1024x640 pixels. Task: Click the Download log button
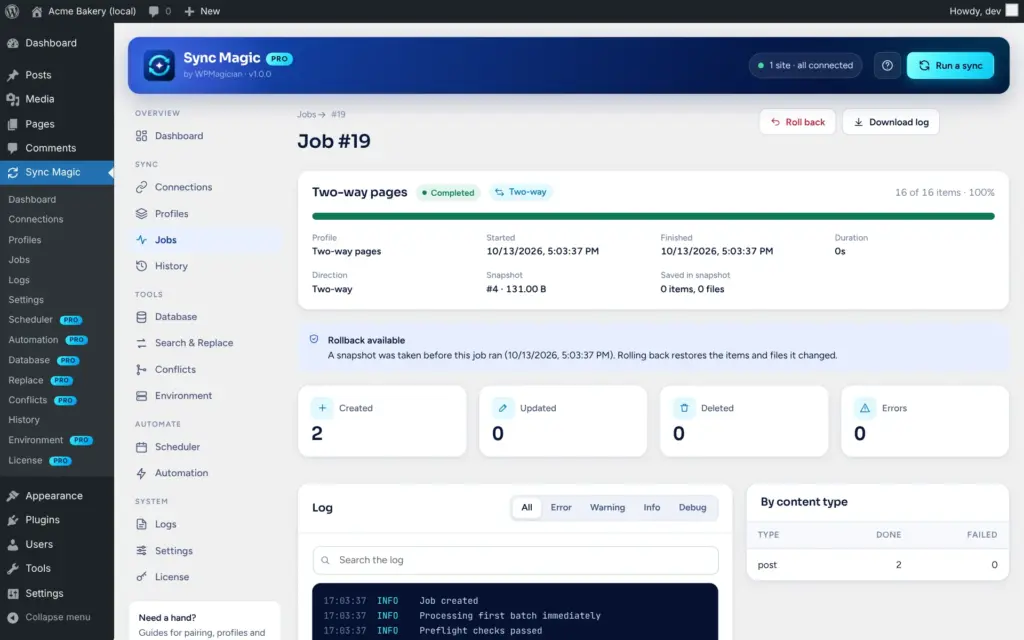point(891,122)
